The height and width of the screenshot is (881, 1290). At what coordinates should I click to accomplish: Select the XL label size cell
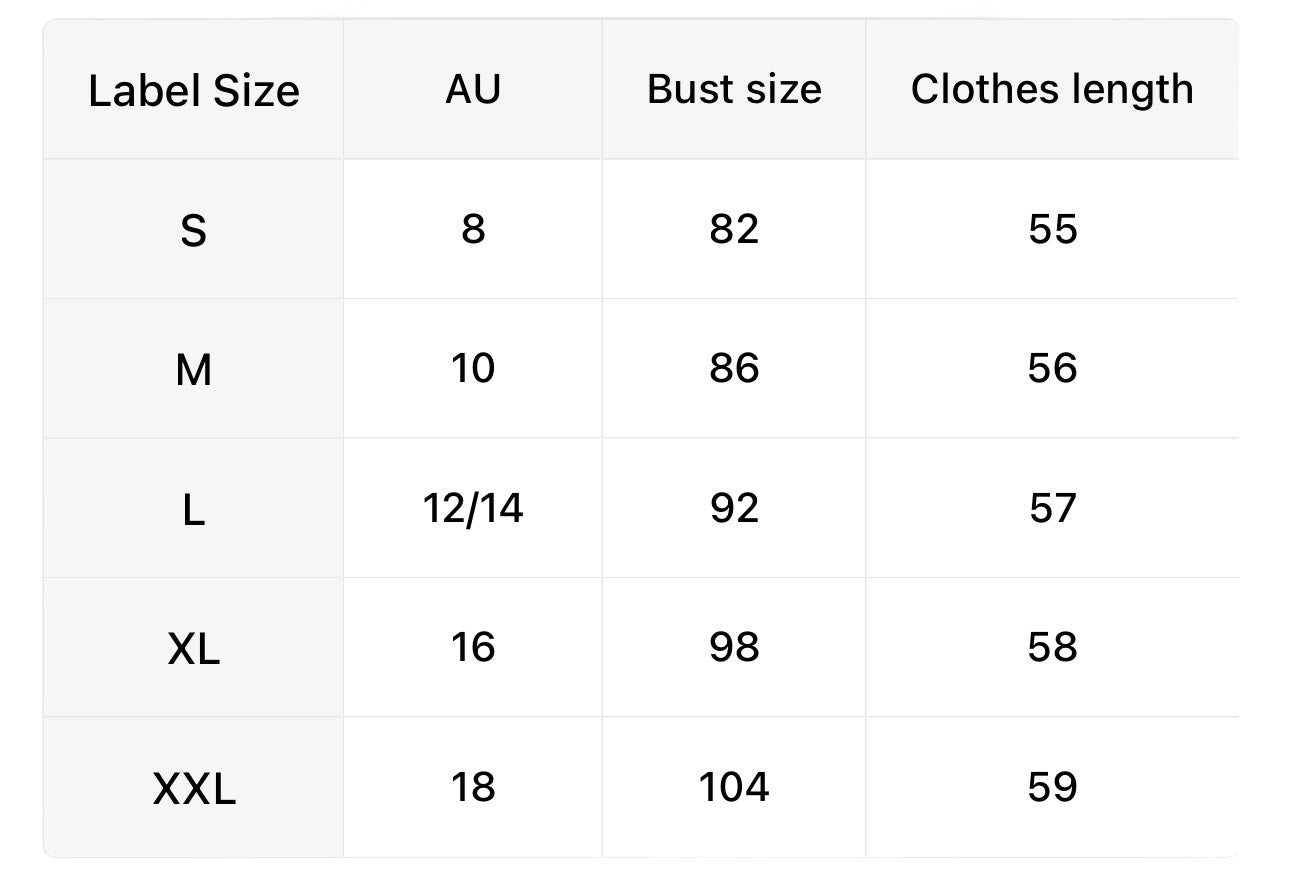pos(194,648)
